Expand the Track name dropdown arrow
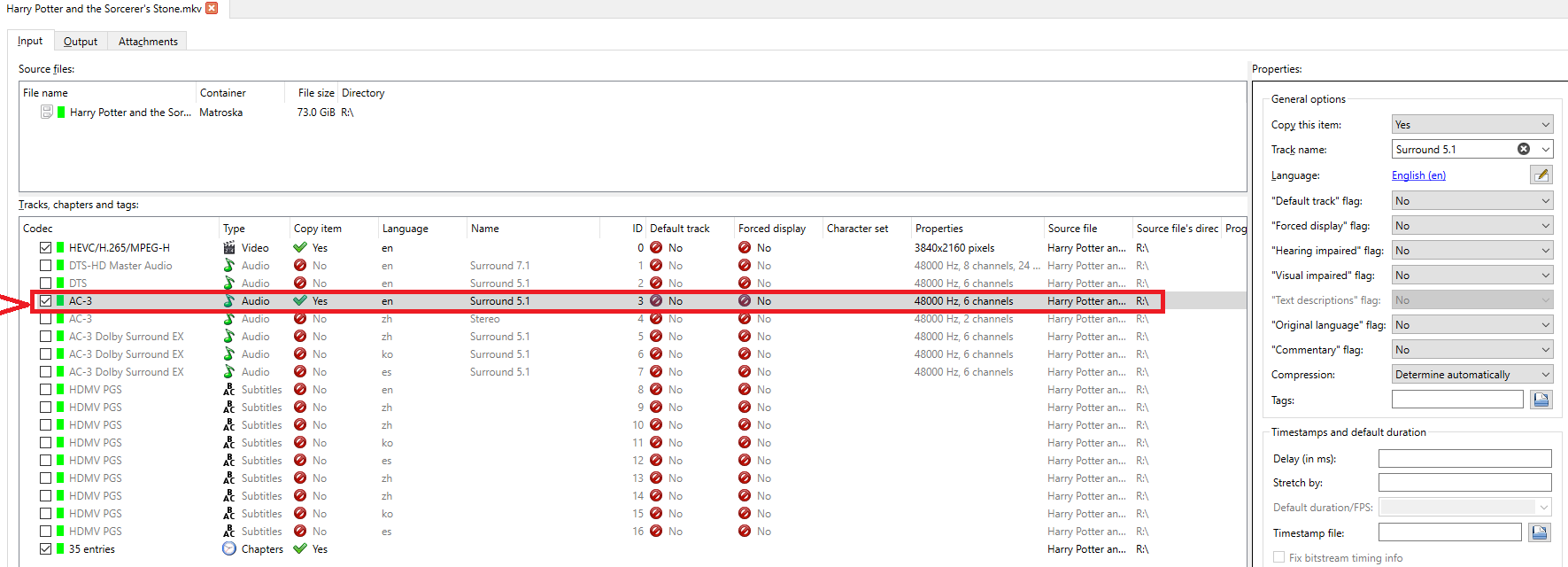 1545,149
